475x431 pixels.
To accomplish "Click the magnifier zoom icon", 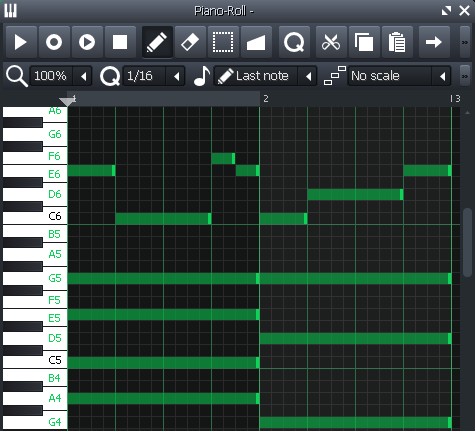I will click(x=17, y=76).
